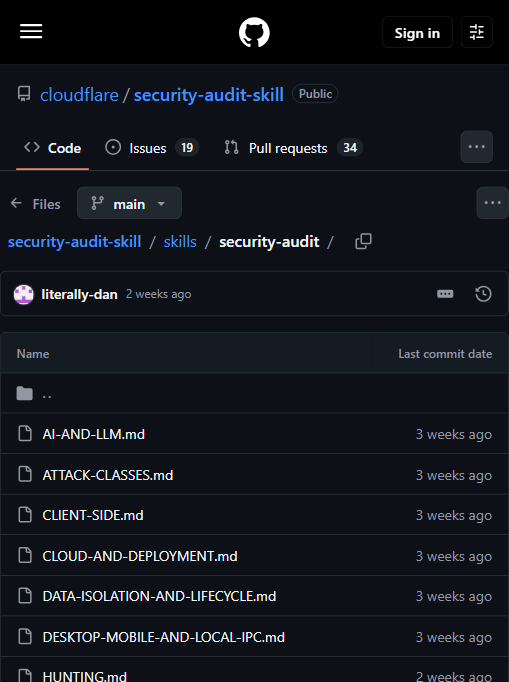Open DATA-ISOLATION-AND-LIFECYCLE.md file
This screenshot has height=682, width=509.
click(x=159, y=596)
